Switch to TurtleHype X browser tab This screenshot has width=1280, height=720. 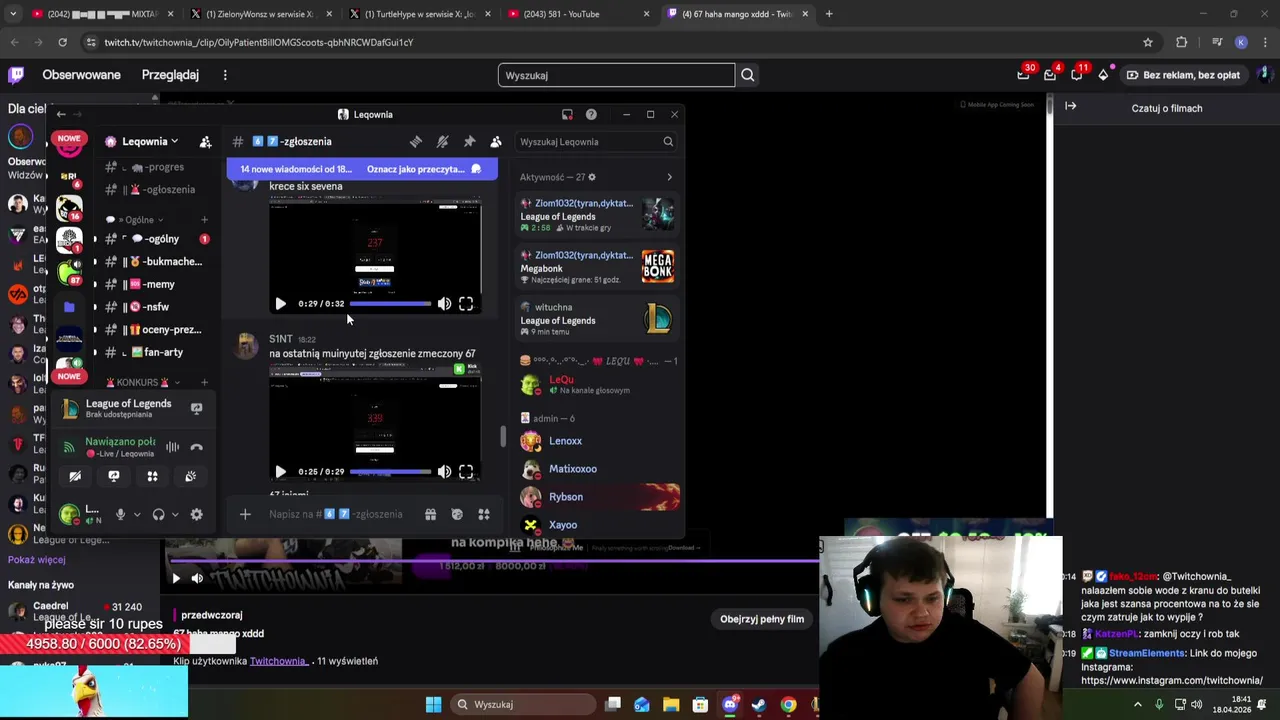click(418, 14)
